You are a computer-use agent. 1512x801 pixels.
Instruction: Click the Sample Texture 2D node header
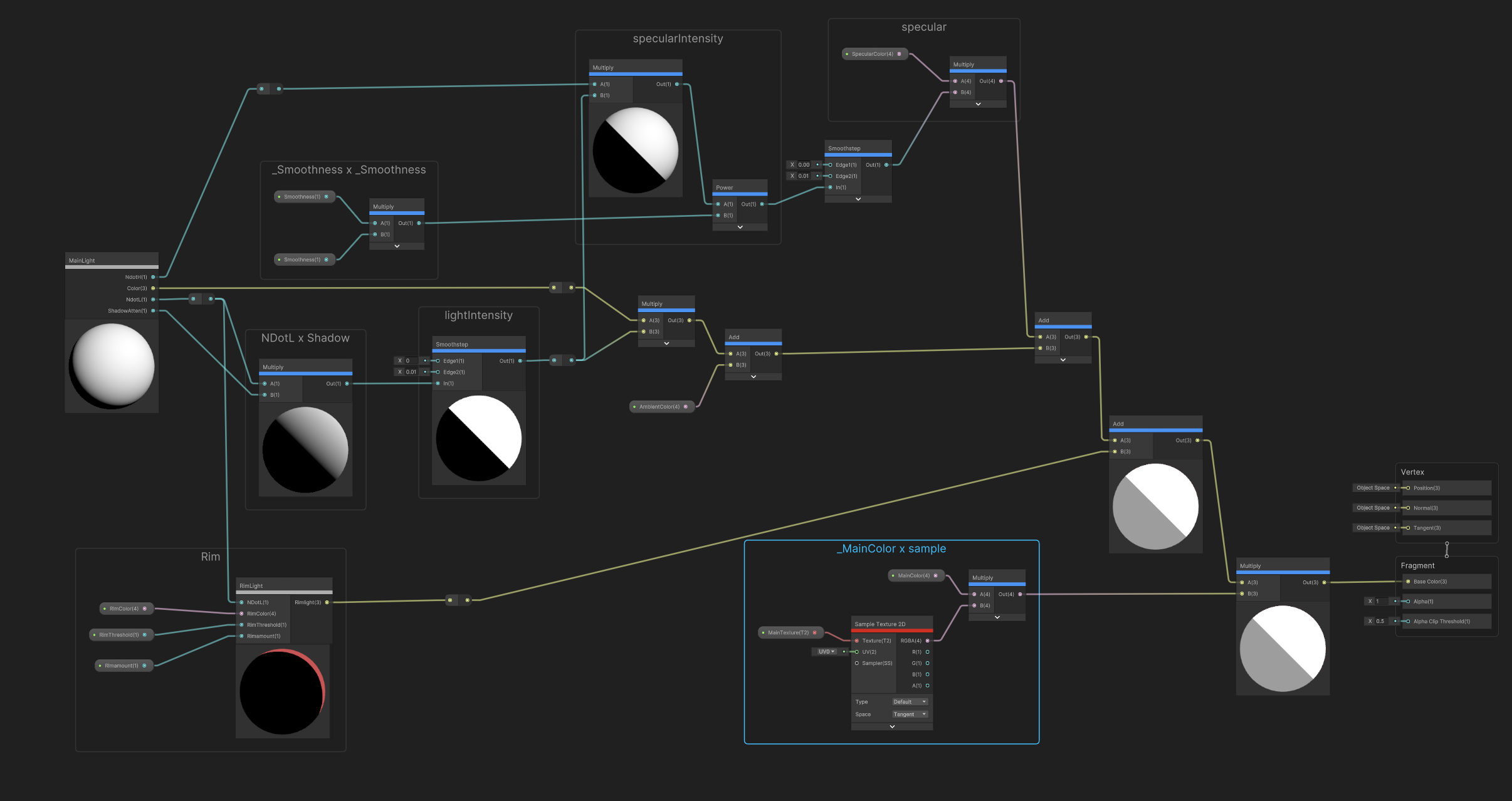pyautogui.click(x=892, y=624)
